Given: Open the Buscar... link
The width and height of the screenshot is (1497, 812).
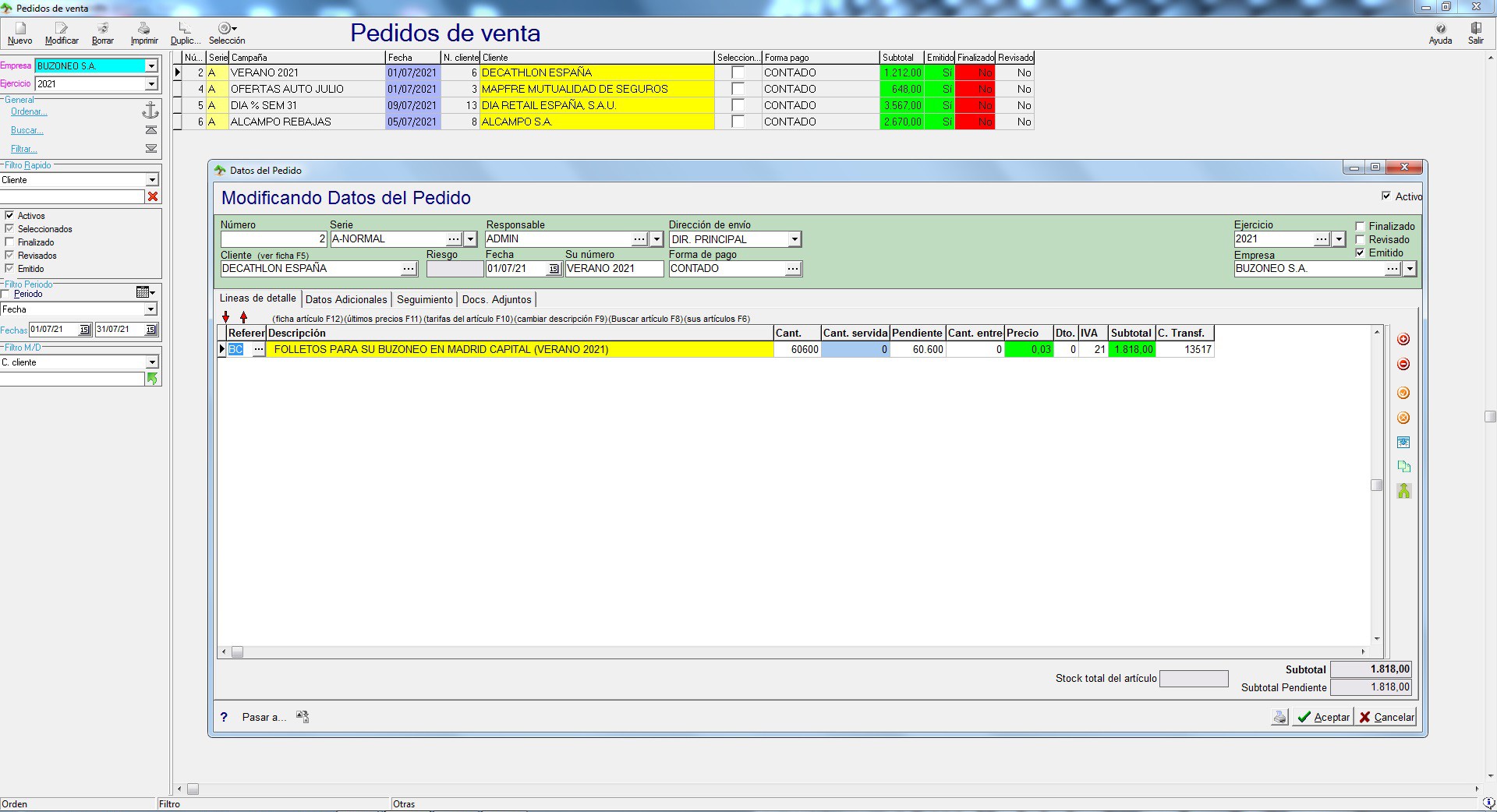Looking at the screenshot, I should coord(27,130).
